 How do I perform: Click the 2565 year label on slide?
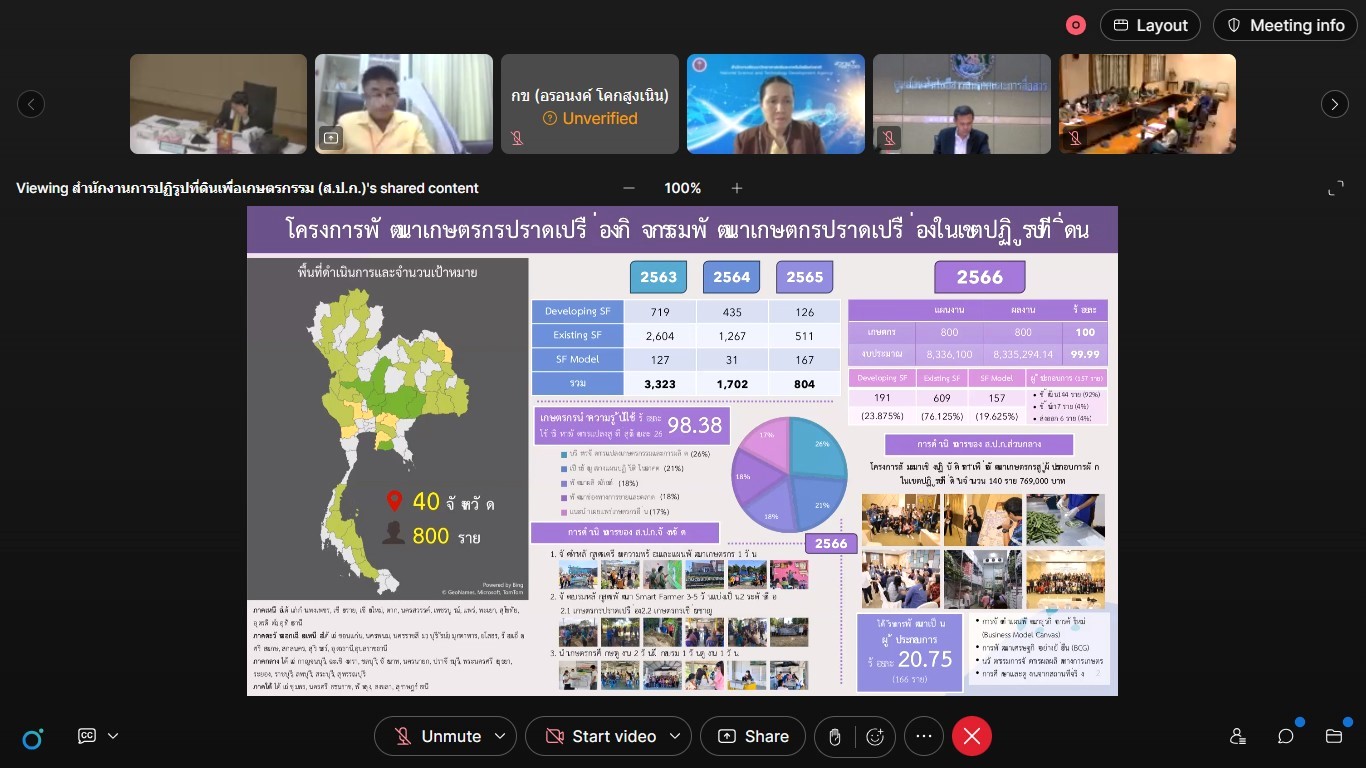click(805, 277)
